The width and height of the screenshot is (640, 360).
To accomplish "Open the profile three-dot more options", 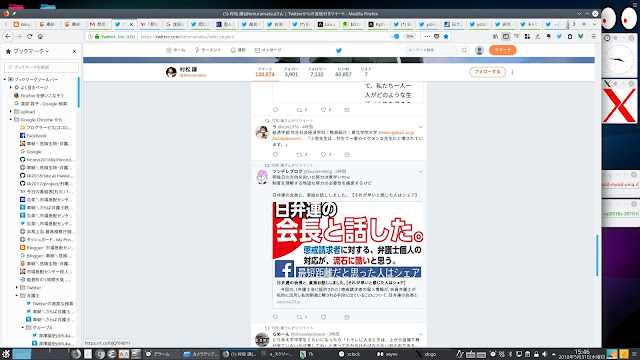I will 513,72.
